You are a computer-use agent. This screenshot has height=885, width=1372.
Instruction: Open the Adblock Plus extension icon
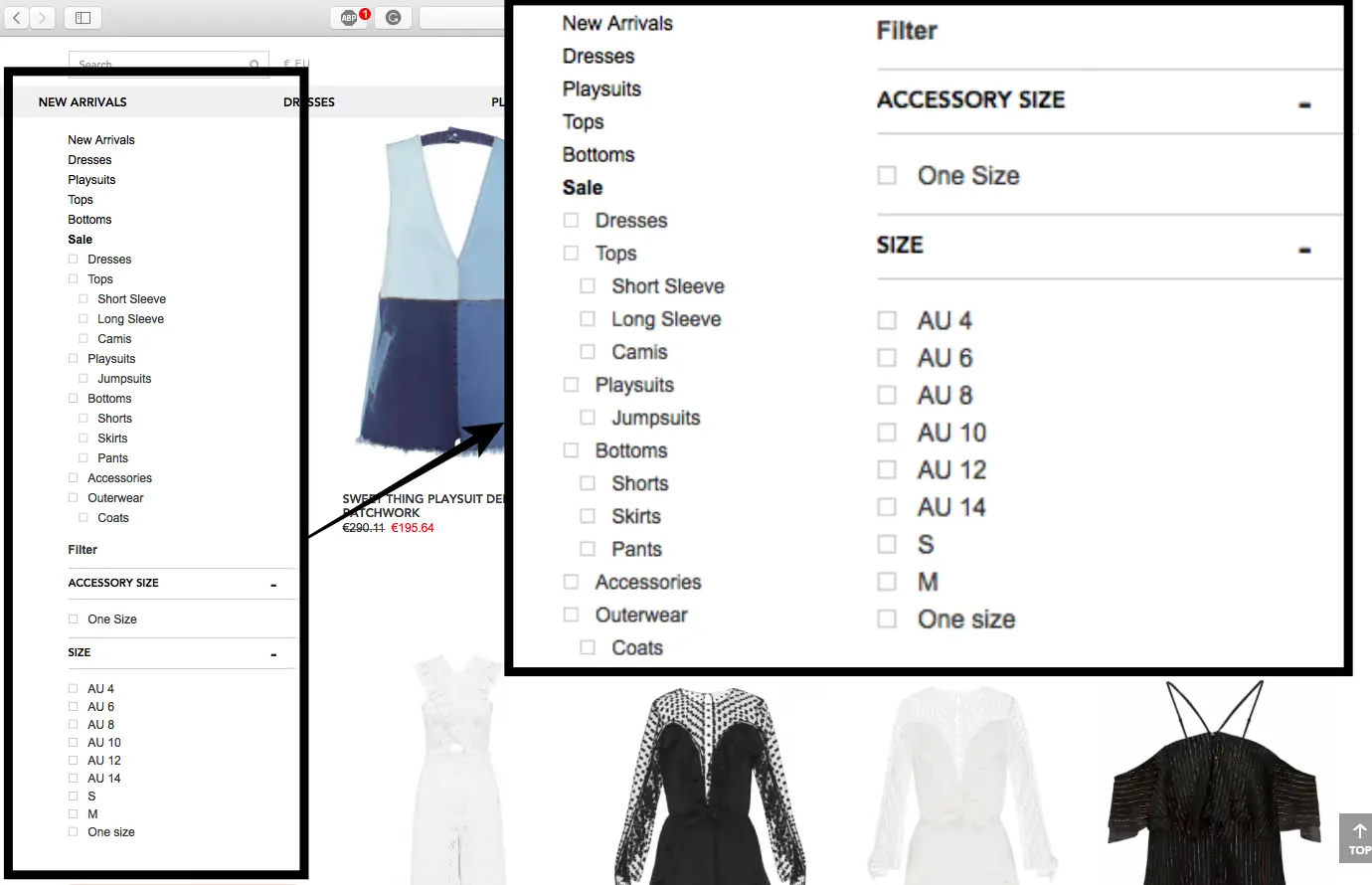tap(350, 18)
